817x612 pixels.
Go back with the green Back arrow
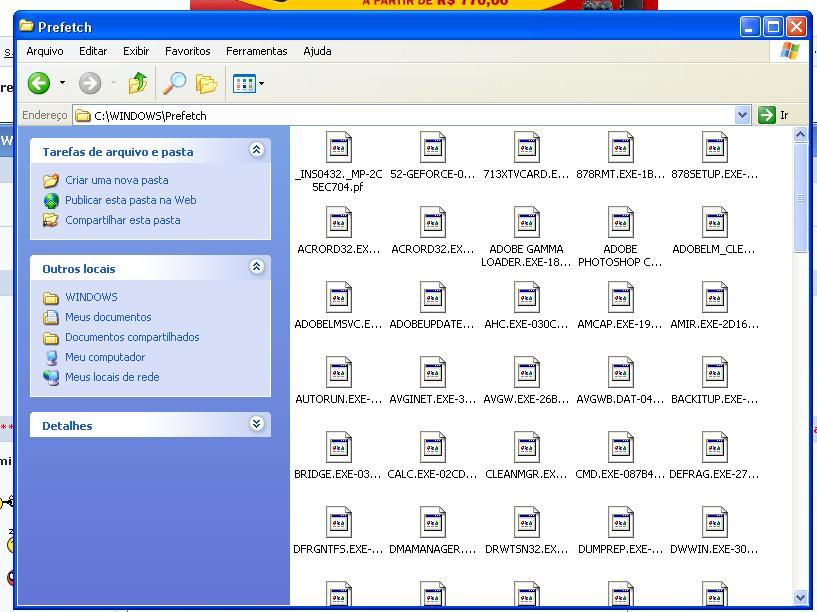(39, 83)
